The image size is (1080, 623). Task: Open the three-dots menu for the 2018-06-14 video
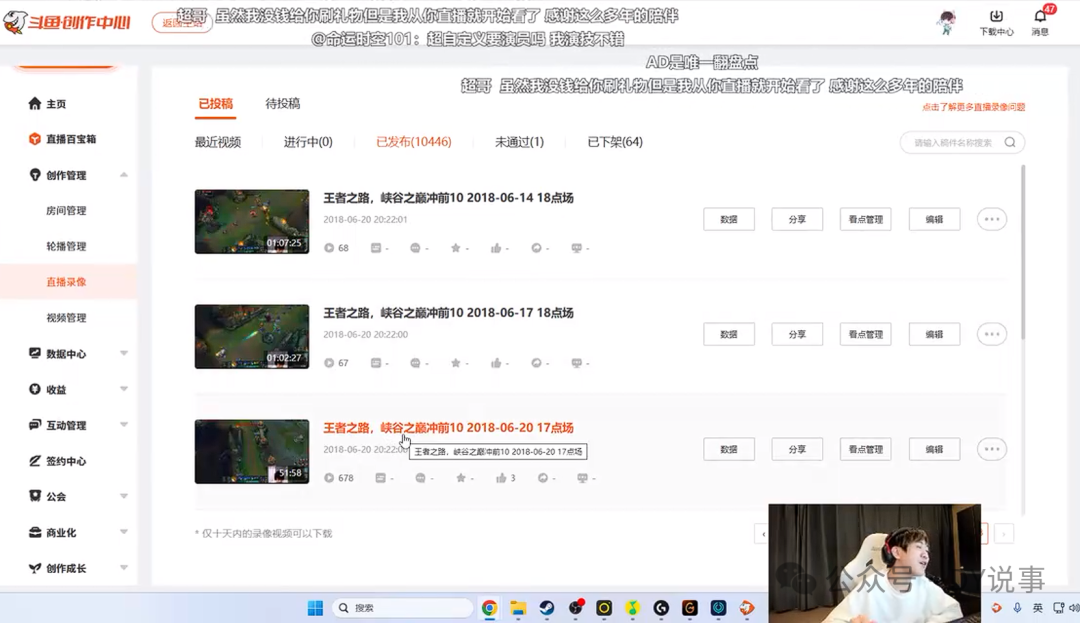992,220
